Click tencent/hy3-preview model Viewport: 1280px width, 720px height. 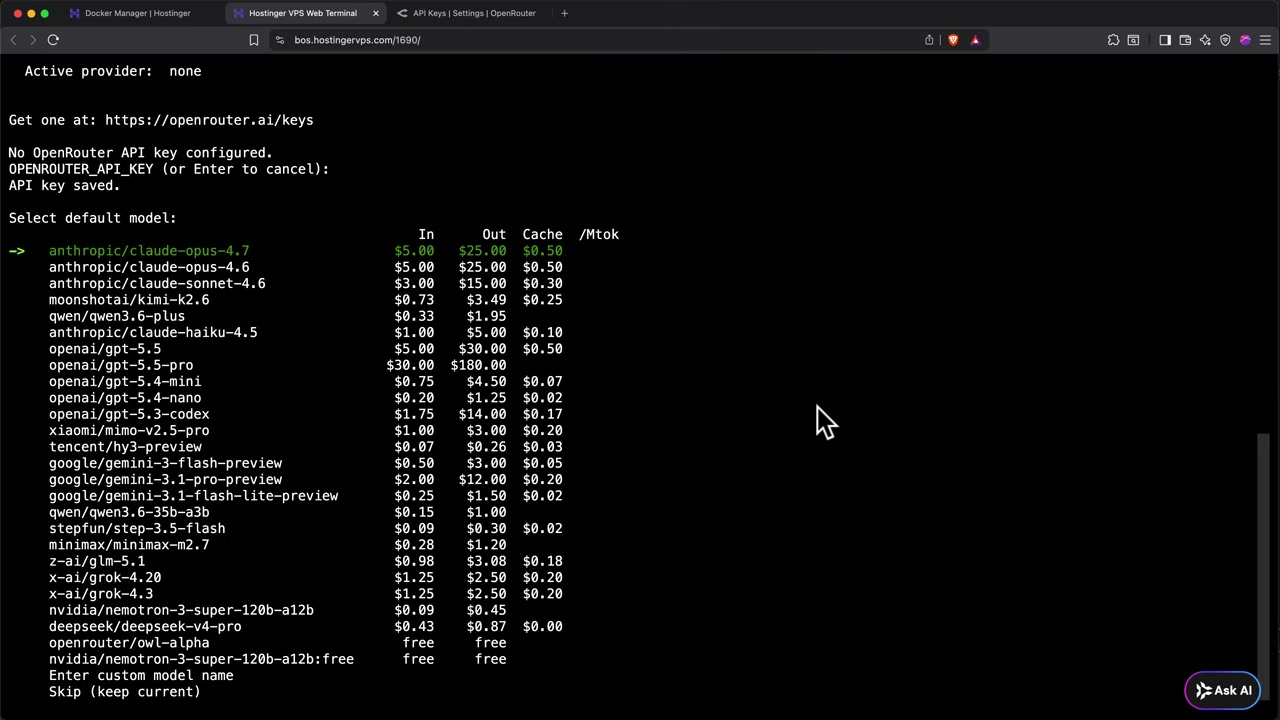(x=125, y=447)
